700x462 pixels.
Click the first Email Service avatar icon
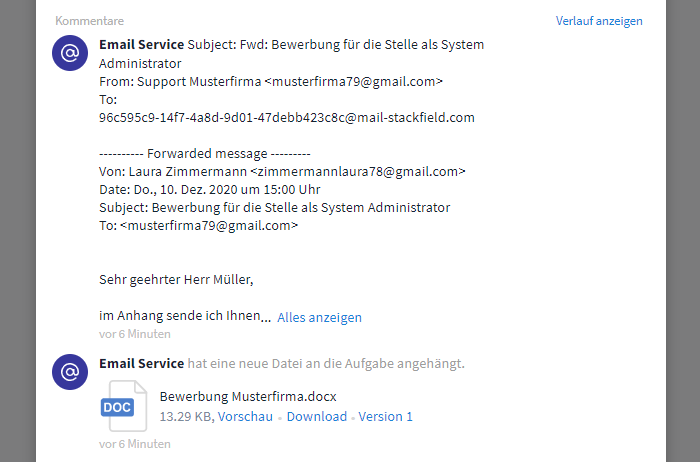(70, 53)
